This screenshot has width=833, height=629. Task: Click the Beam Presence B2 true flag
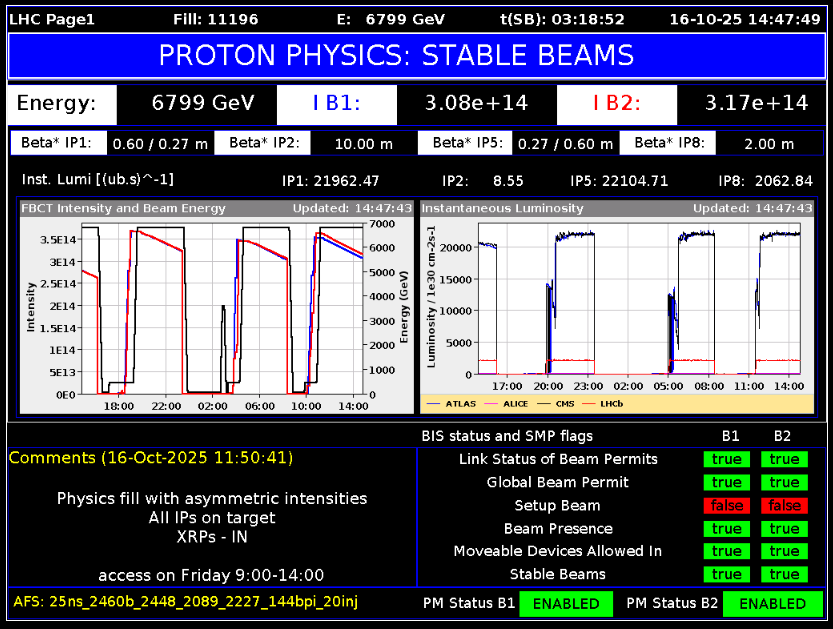[784, 529]
